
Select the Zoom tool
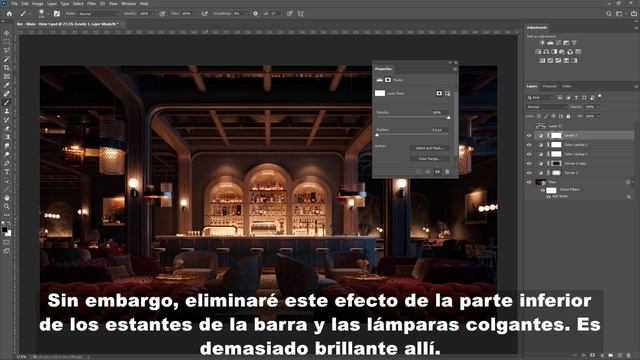pyautogui.click(x=7, y=207)
